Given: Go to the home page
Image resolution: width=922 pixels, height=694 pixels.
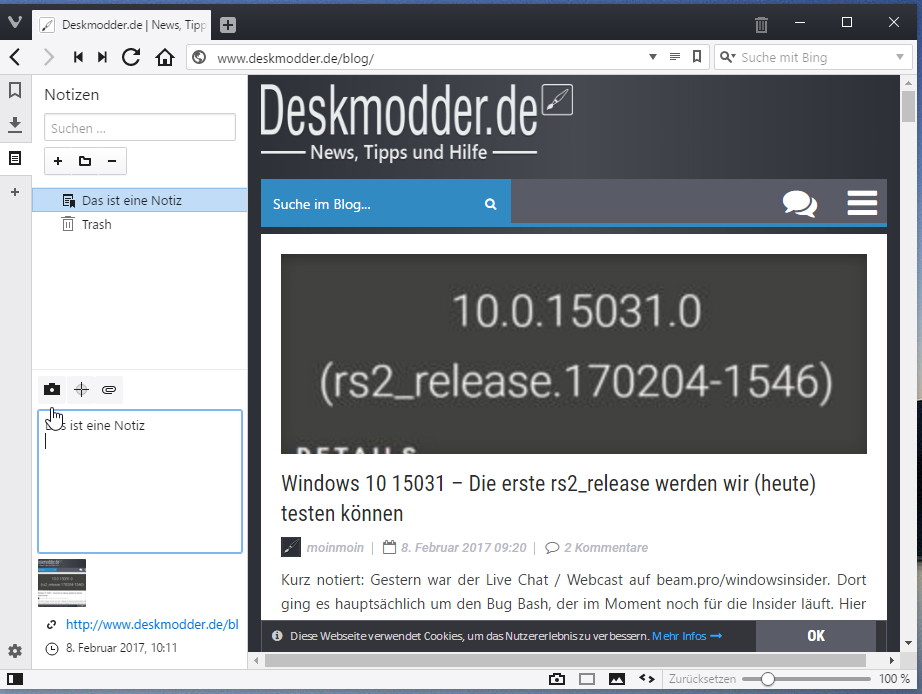Looking at the screenshot, I should coord(165,57).
